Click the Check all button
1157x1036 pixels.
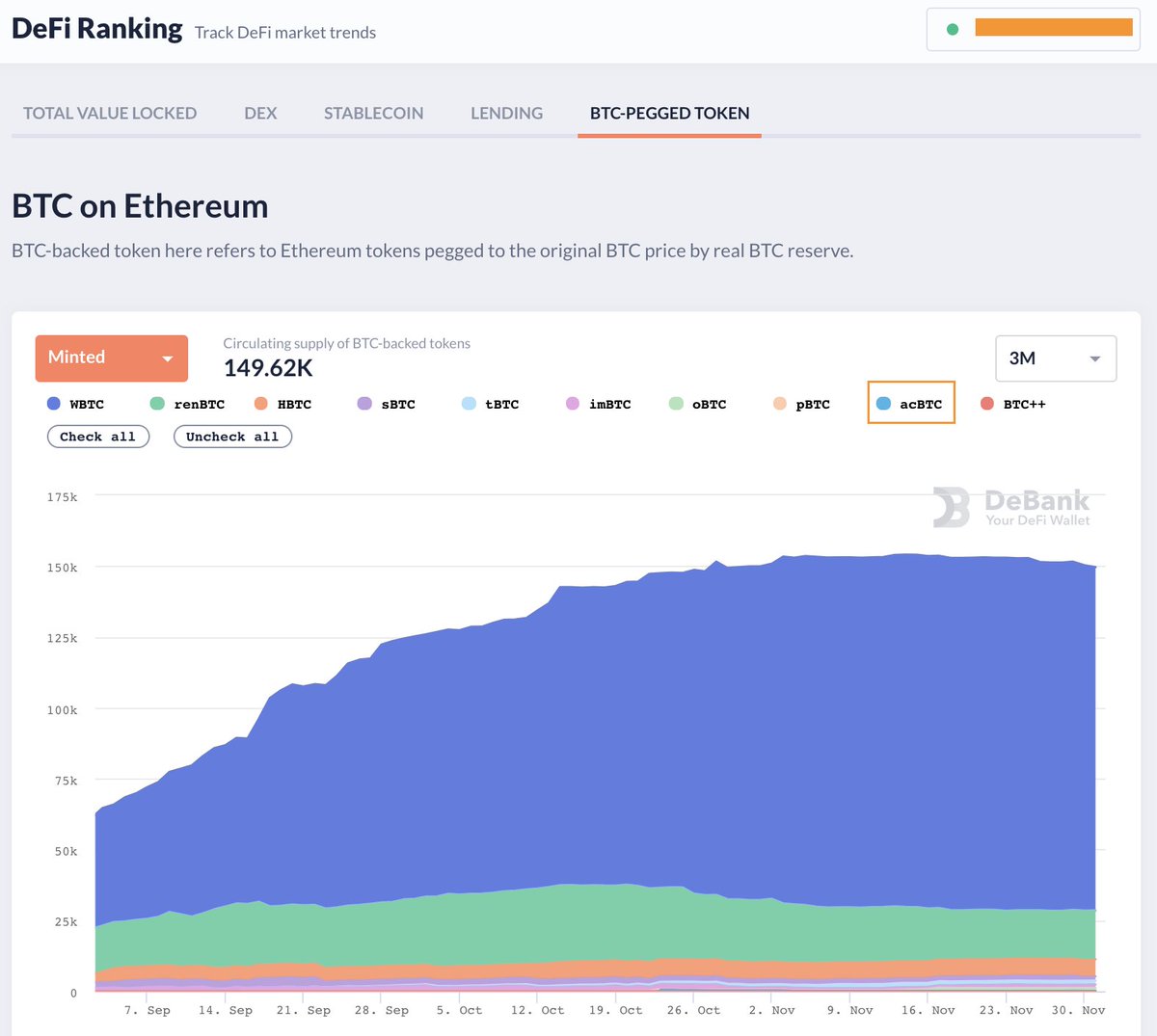coord(98,437)
